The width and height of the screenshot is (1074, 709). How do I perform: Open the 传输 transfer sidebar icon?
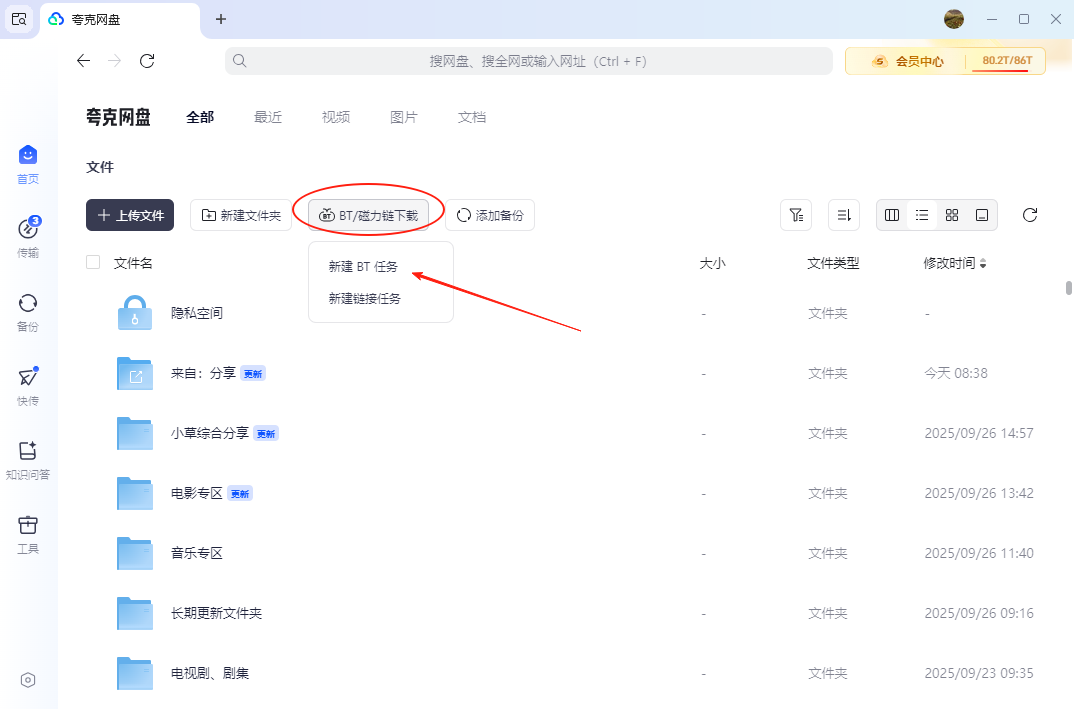coord(28,231)
